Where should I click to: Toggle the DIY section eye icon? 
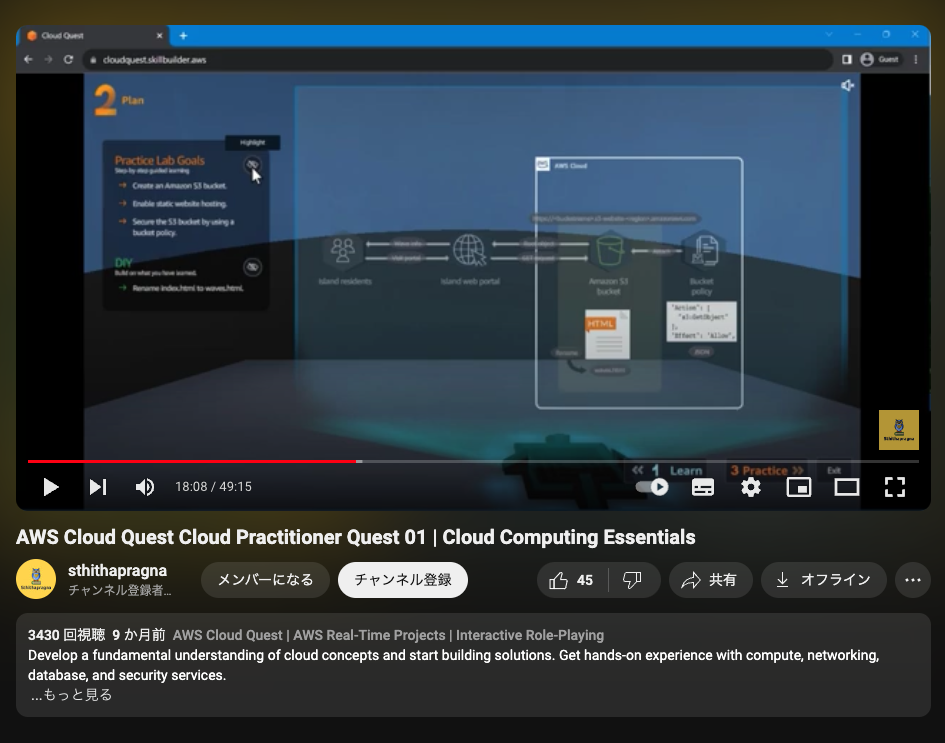click(251, 267)
